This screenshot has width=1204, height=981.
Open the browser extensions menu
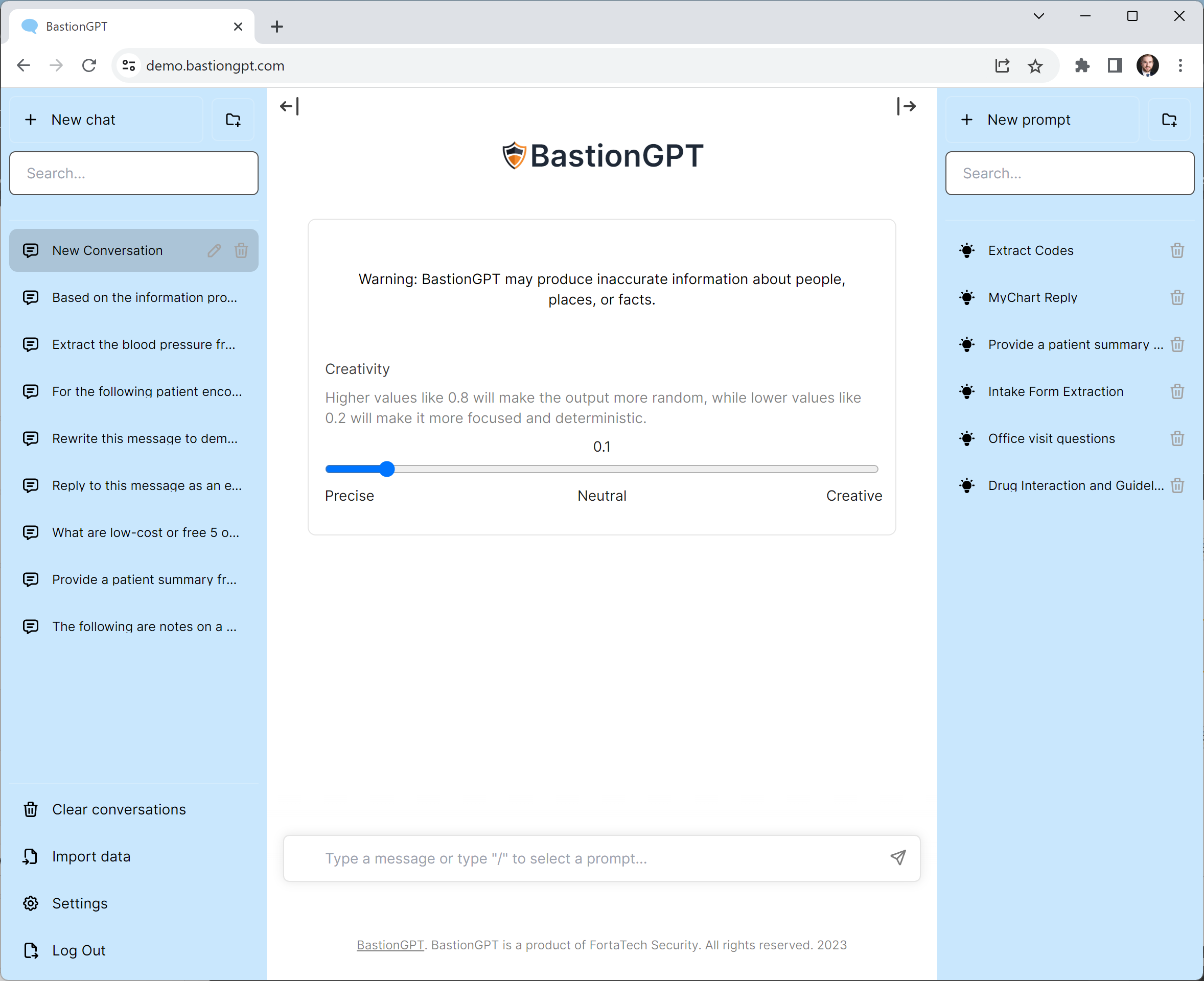click(1081, 65)
